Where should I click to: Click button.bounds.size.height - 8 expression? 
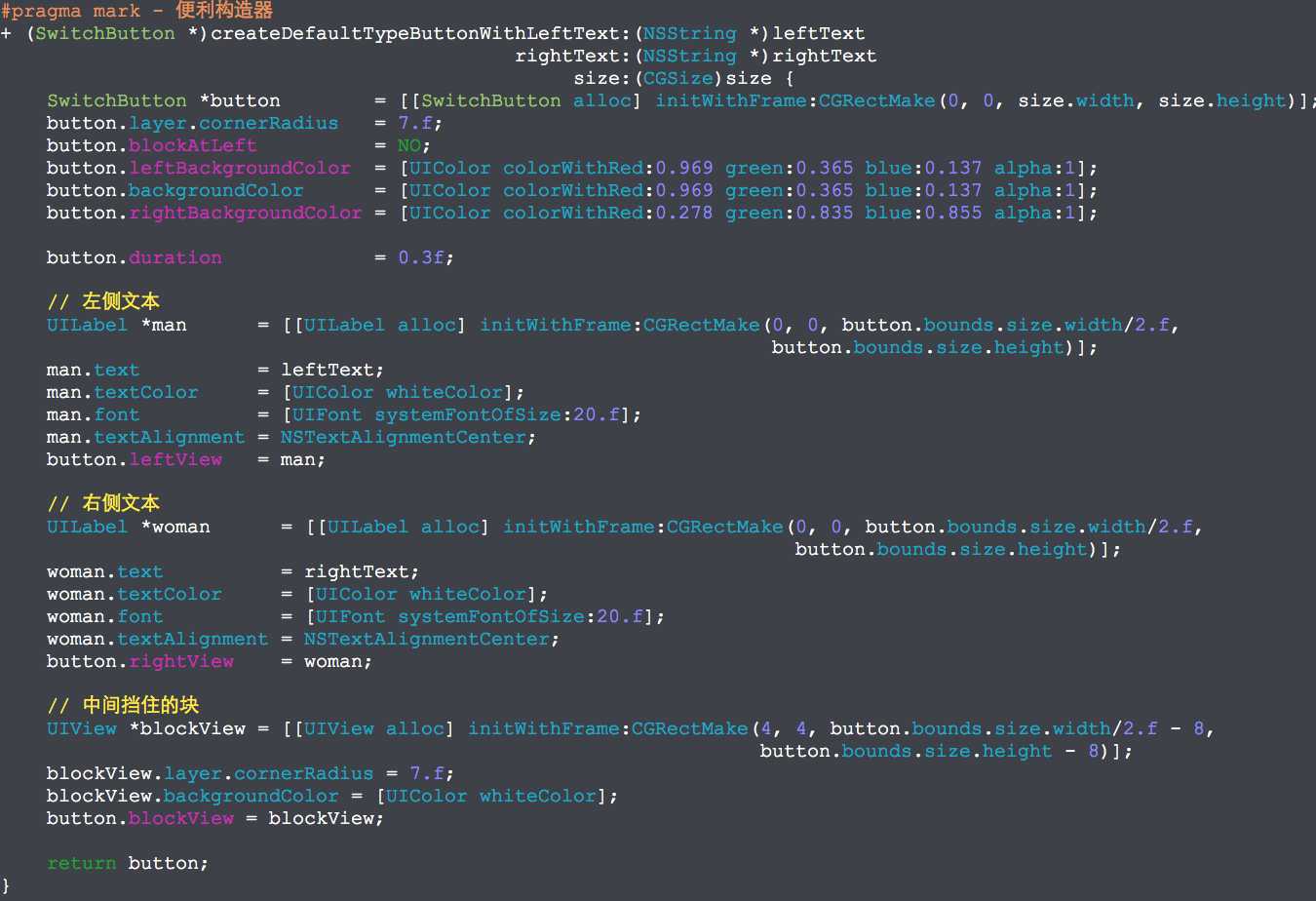coord(930,751)
